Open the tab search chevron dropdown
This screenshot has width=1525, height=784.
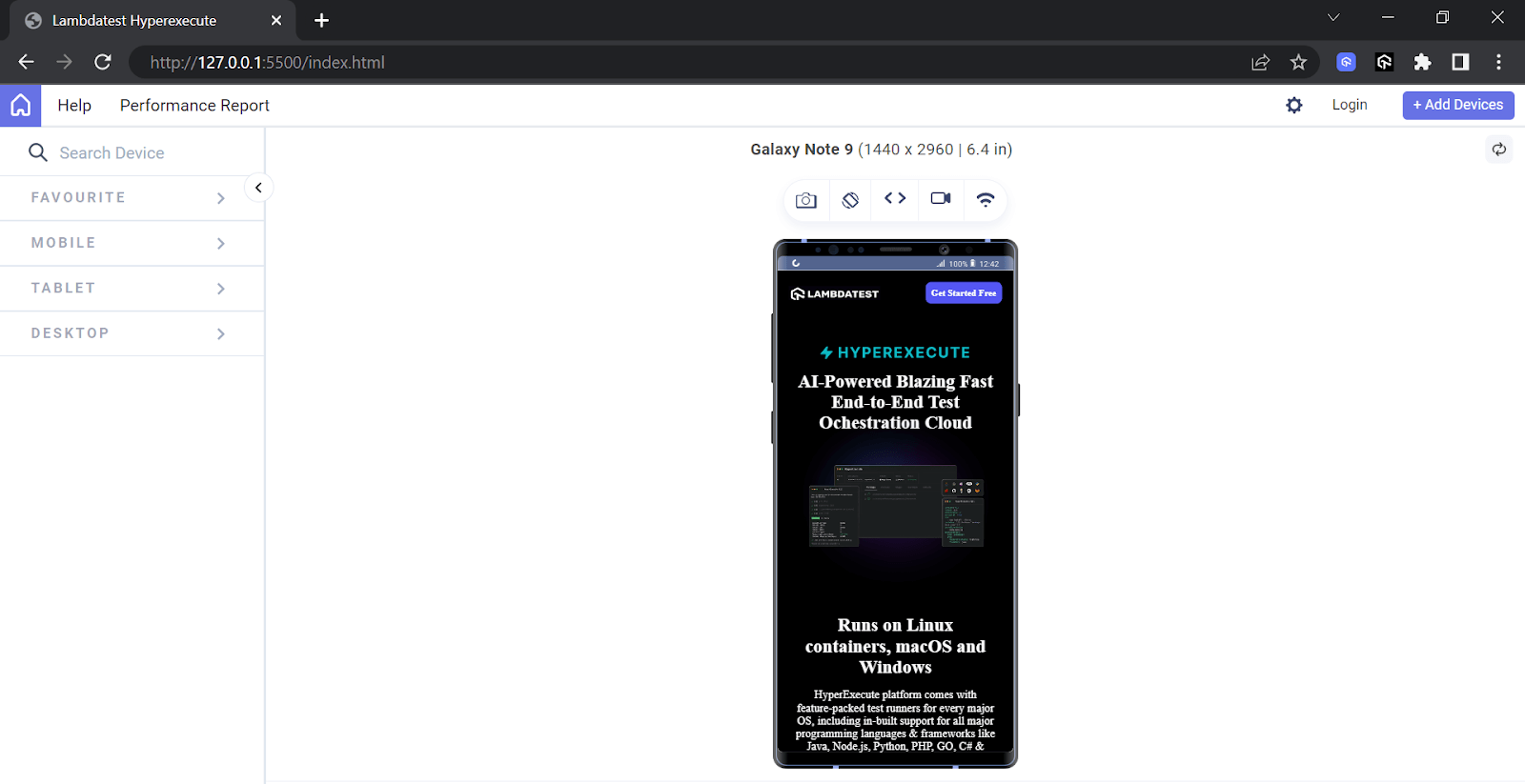coord(1333,17)
